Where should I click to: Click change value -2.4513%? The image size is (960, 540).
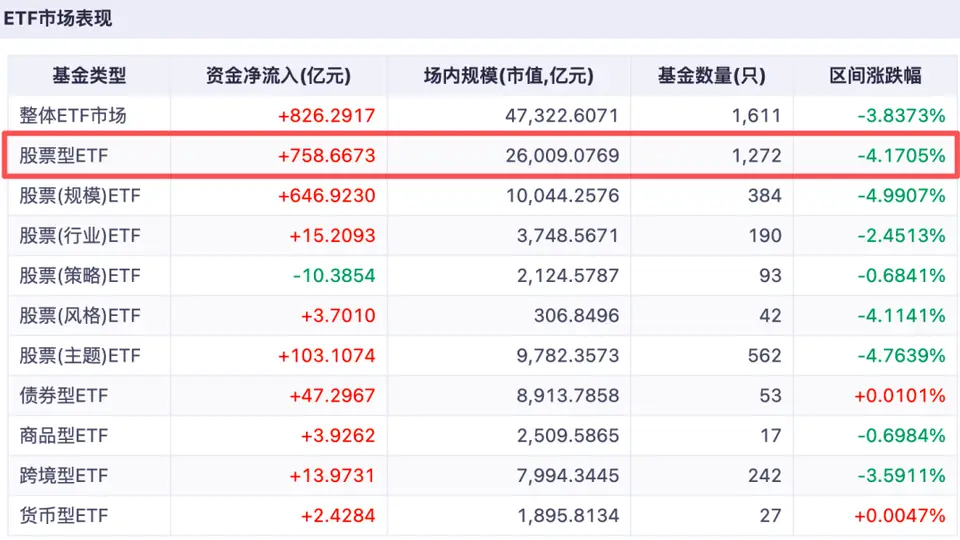click(901, 235)
